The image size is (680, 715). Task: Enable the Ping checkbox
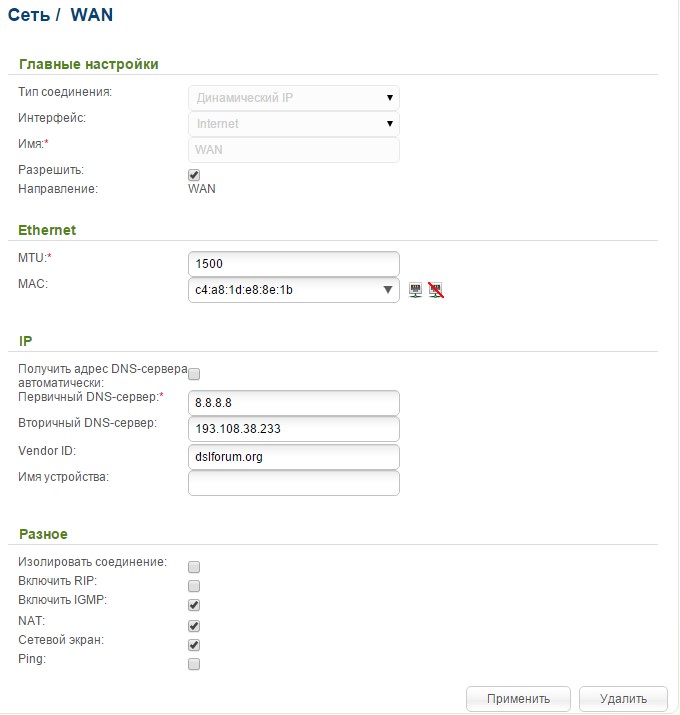(194, 664)
